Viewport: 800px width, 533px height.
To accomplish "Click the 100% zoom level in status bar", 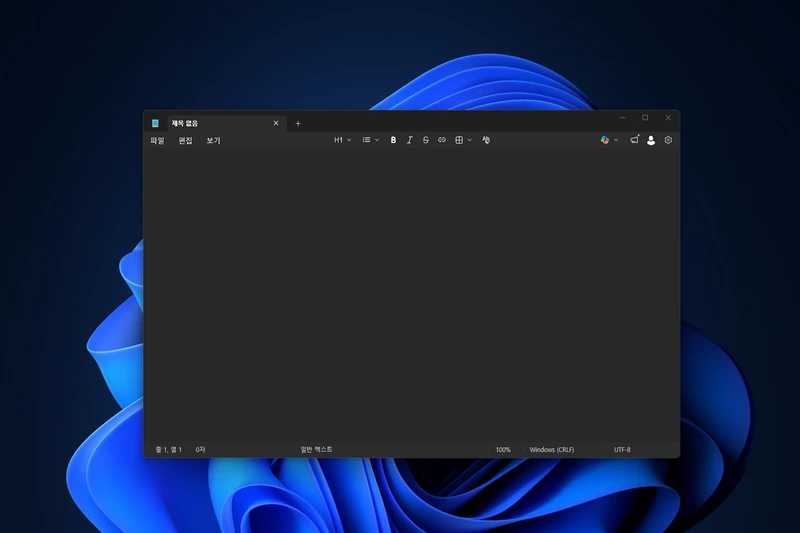I will pos(503,450).
